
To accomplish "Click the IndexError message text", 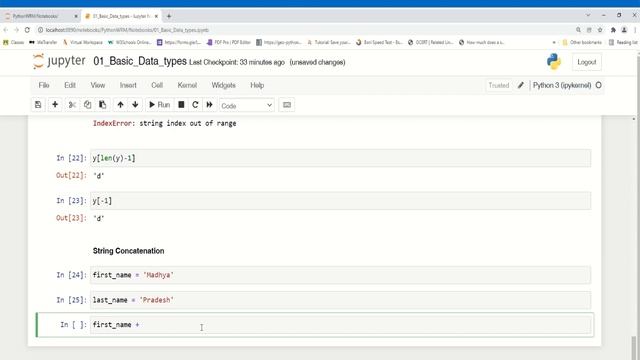I will point(164,123).
